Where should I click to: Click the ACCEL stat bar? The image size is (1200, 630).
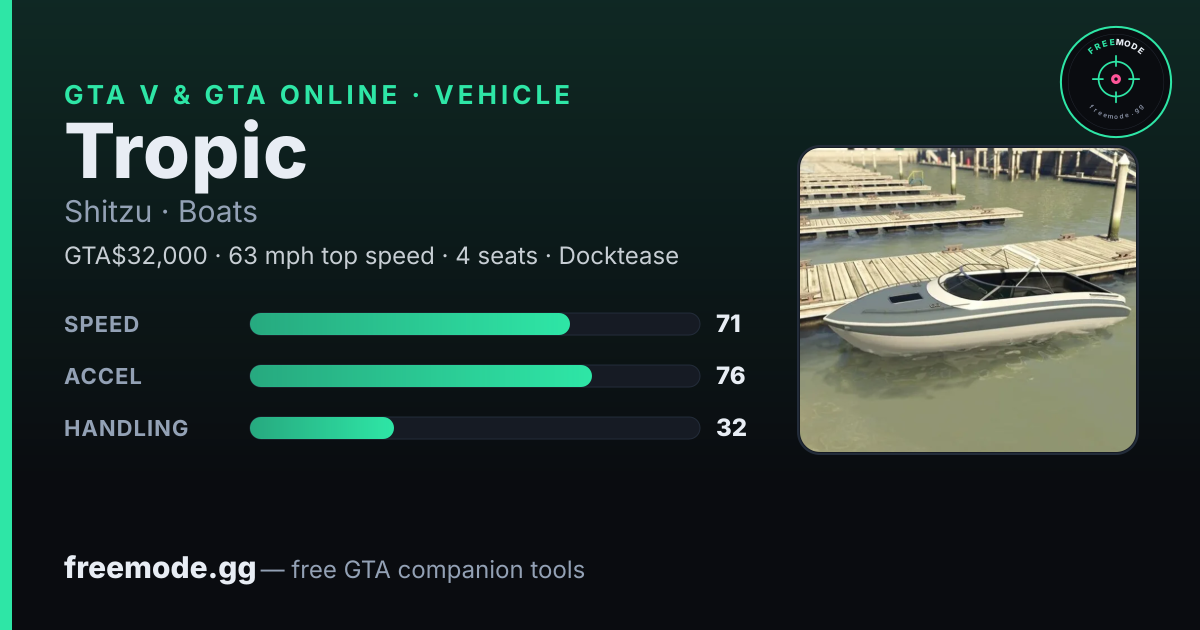[474, 376]
